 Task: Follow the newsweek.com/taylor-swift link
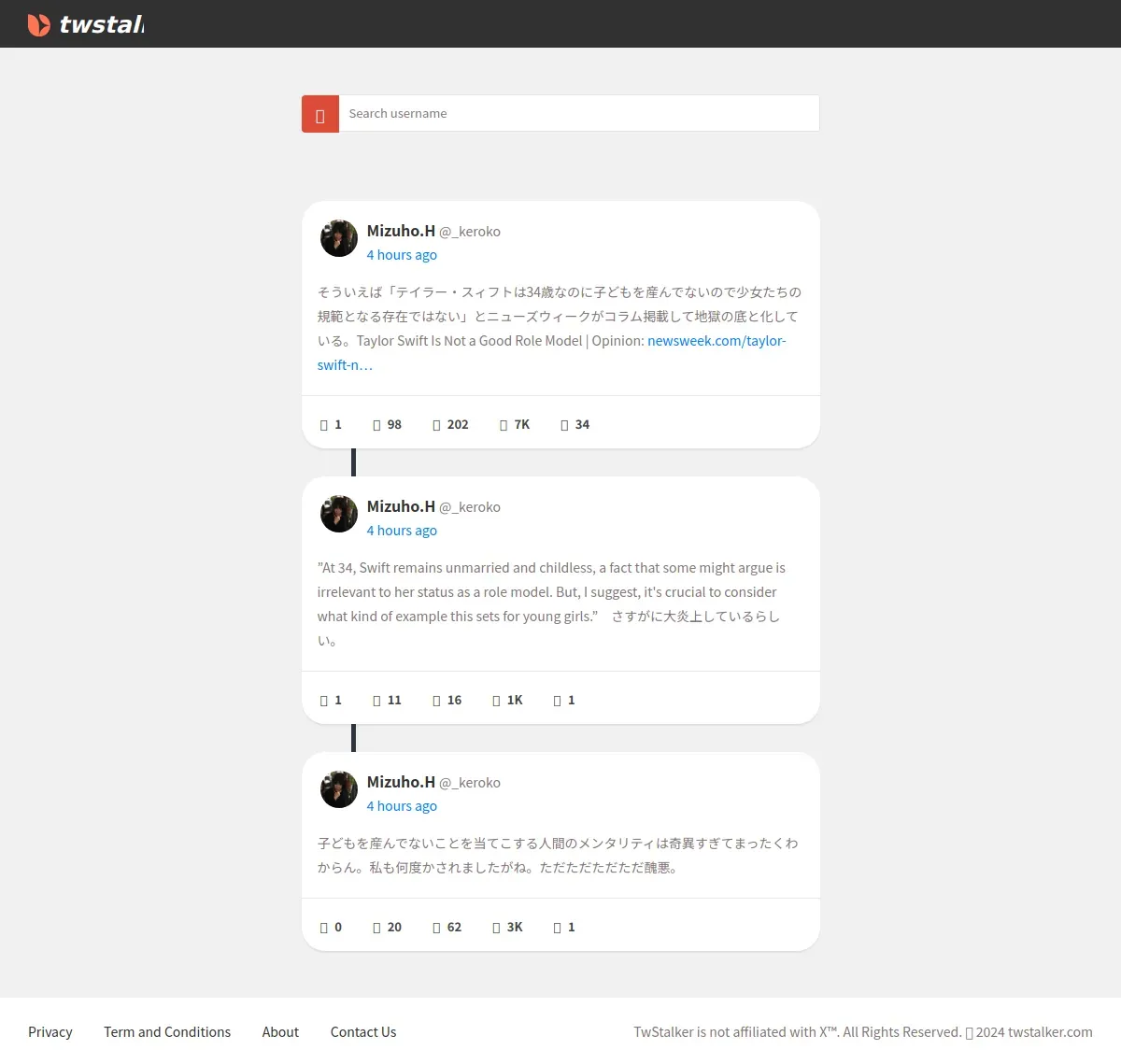tap(717, 341)
